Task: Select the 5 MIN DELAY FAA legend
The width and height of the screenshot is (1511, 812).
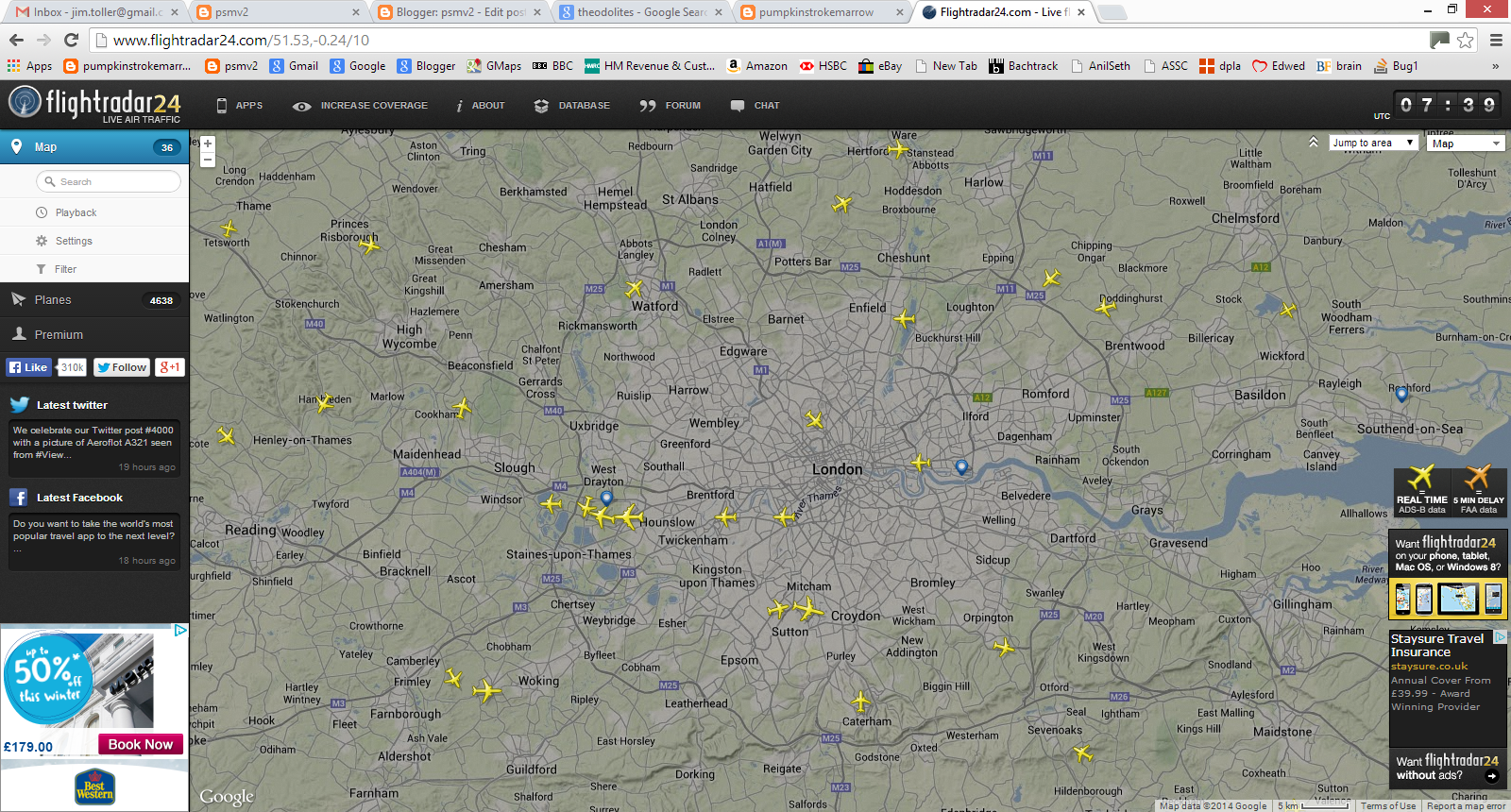Action: click(1478, 491)
